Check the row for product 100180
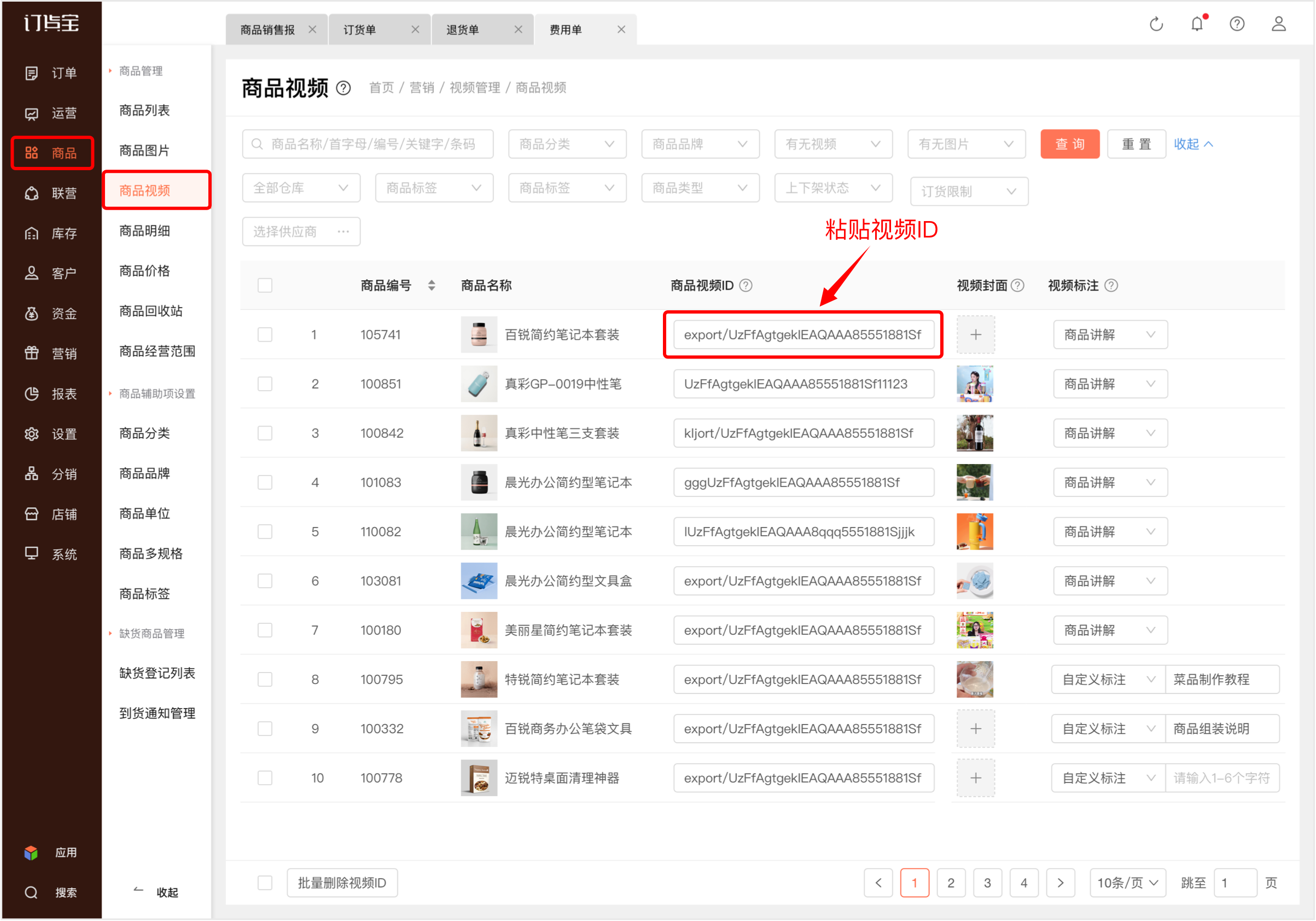The image size is (1316, 921). pyautogui.click(x=265, y=631)
